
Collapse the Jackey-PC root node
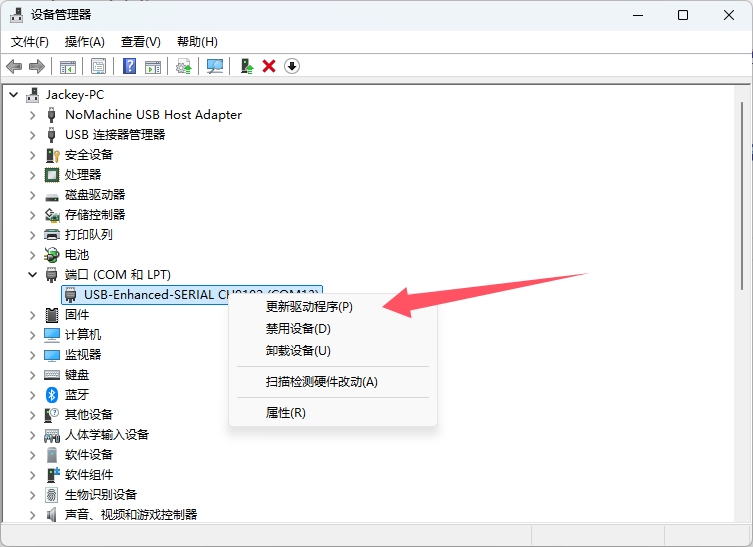[13, 94]
